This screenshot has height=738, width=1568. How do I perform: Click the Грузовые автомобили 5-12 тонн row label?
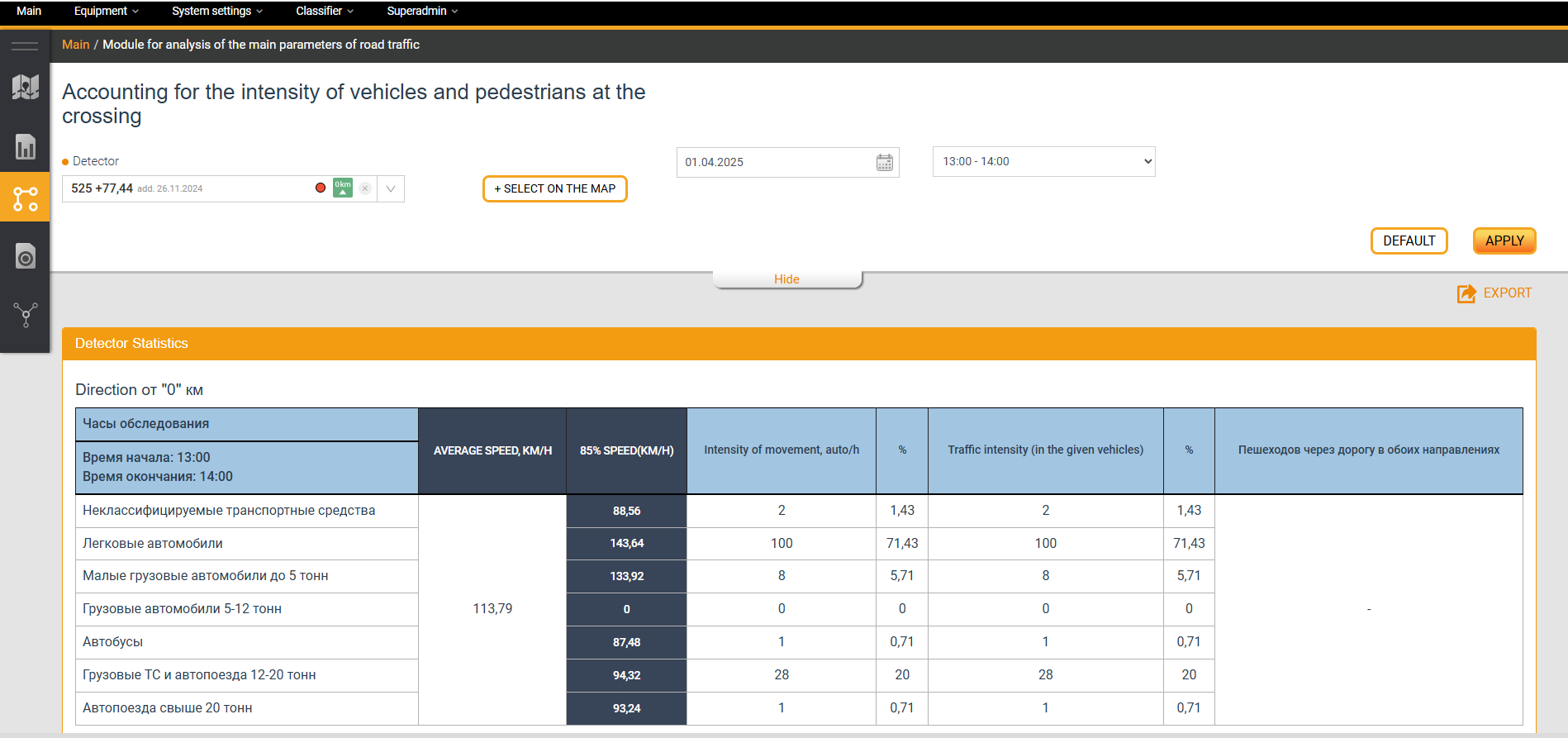click(x=182, y=609)
